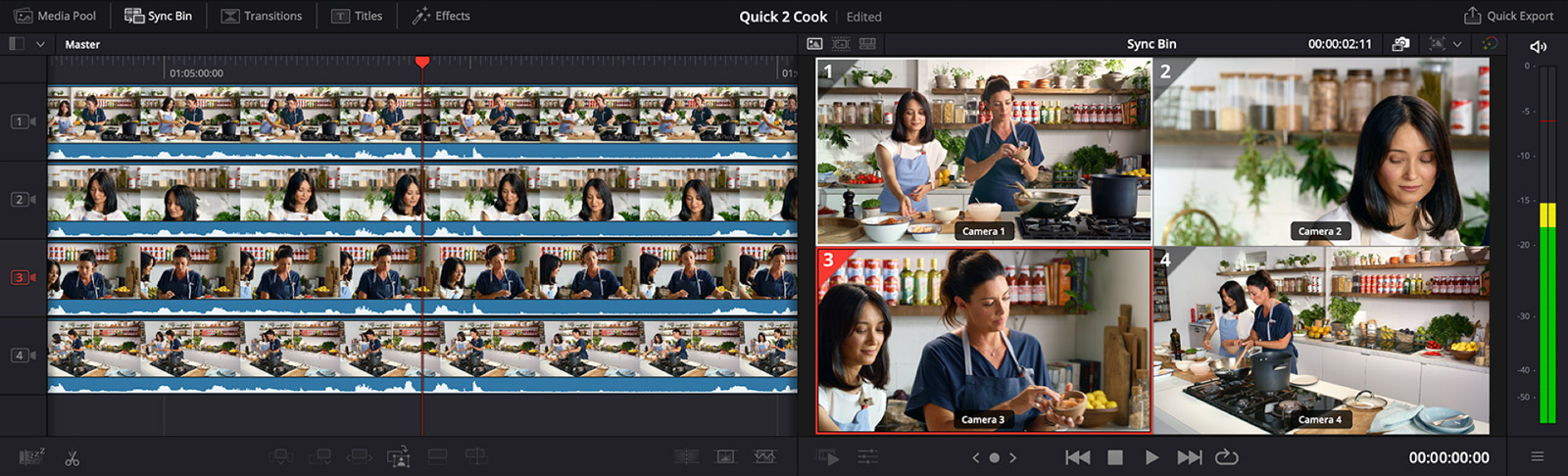The height and width of the screenshot is (476, 1568).
Task: Select the close up edit icon
Action: tap(398, 457)
